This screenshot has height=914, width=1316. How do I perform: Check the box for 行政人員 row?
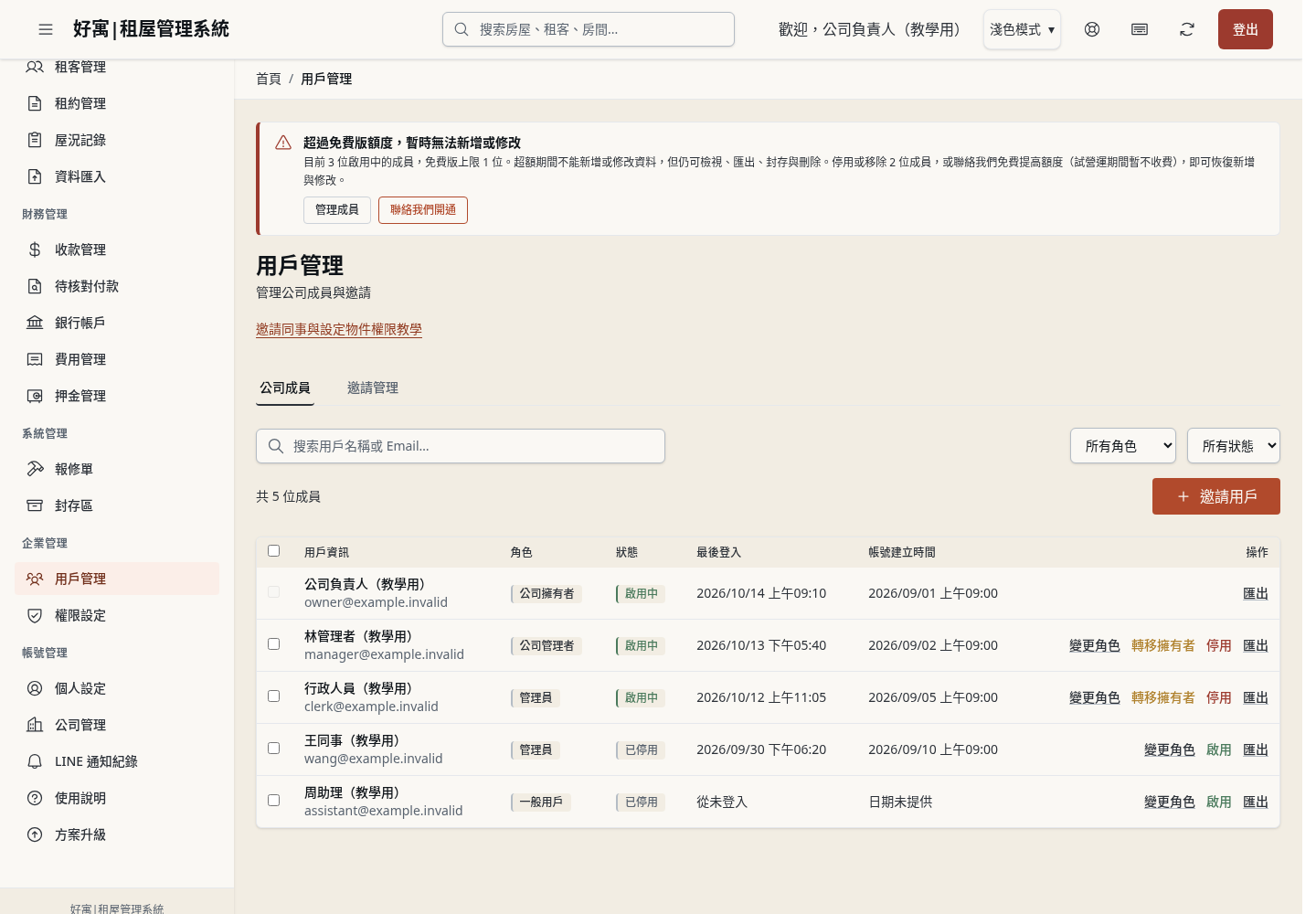pyautogui.click(x=273, y=696)
